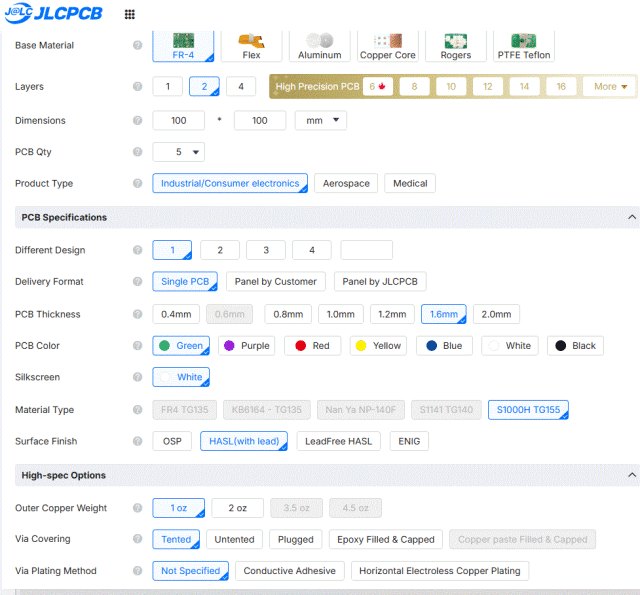Select Flex base material

251,46
